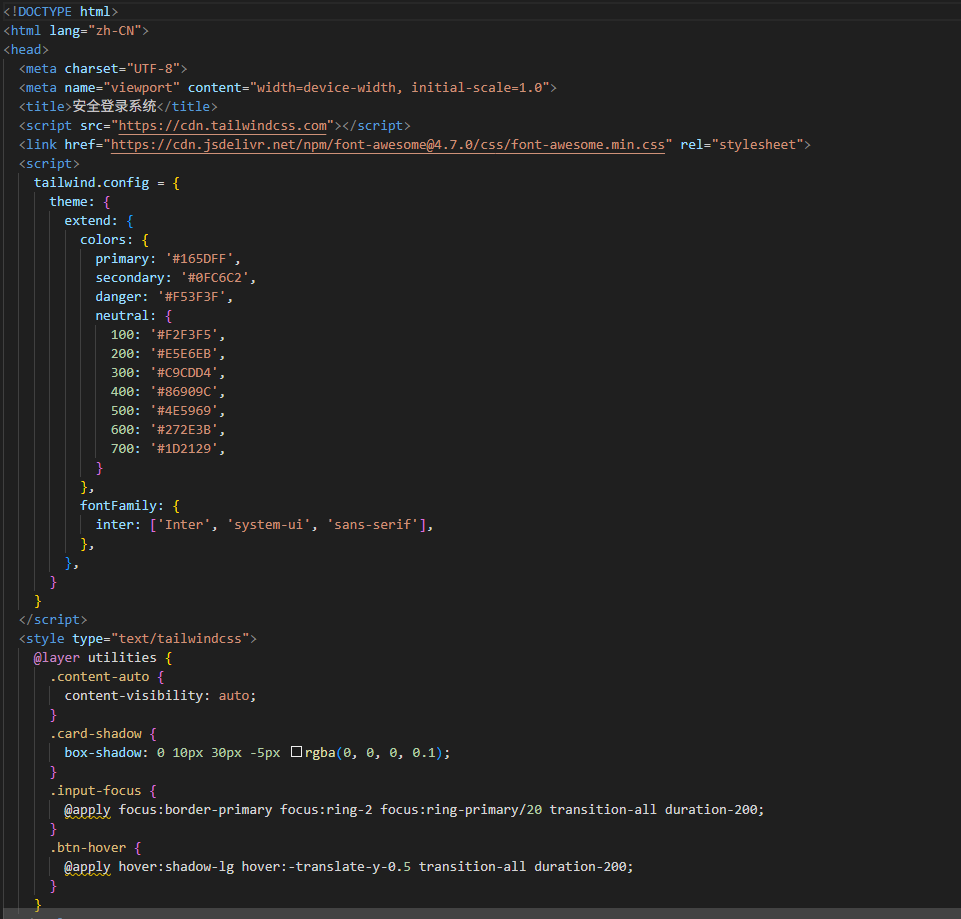961x919 pixels.
Task: Click the neutral 500 value '#4E5969'
Action: click(184, 411)
